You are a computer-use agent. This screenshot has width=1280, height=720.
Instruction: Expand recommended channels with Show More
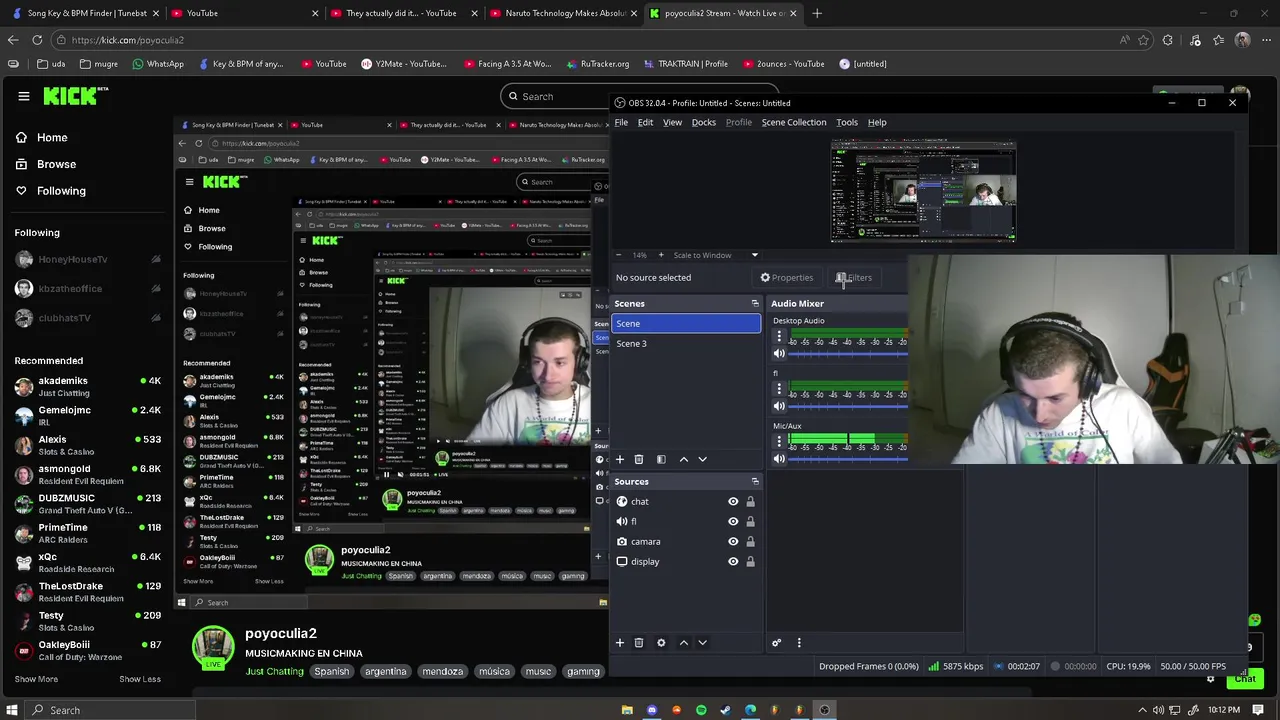coord(36,679)
